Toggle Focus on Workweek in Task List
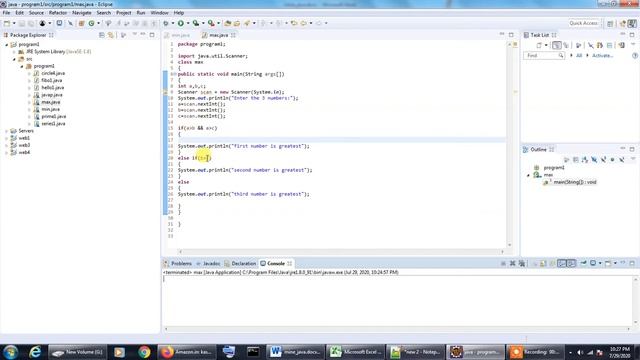The width and height of the screenshot is (640, 360). pos(578,45)
